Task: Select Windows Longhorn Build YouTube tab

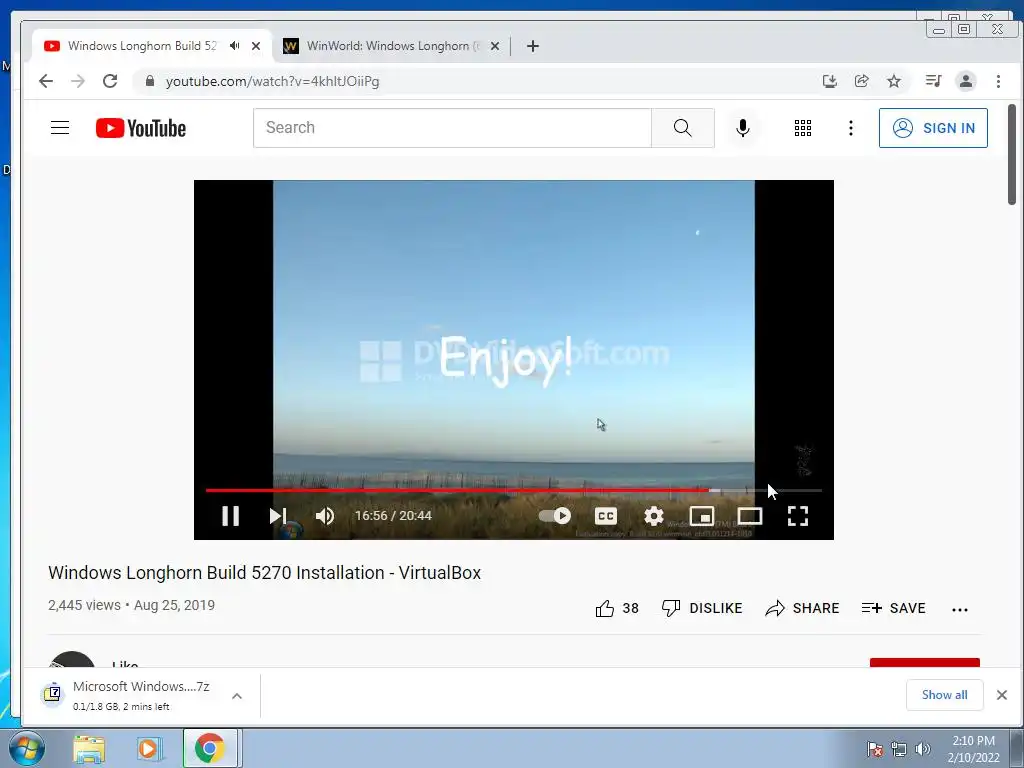Action: click(142, 46)
